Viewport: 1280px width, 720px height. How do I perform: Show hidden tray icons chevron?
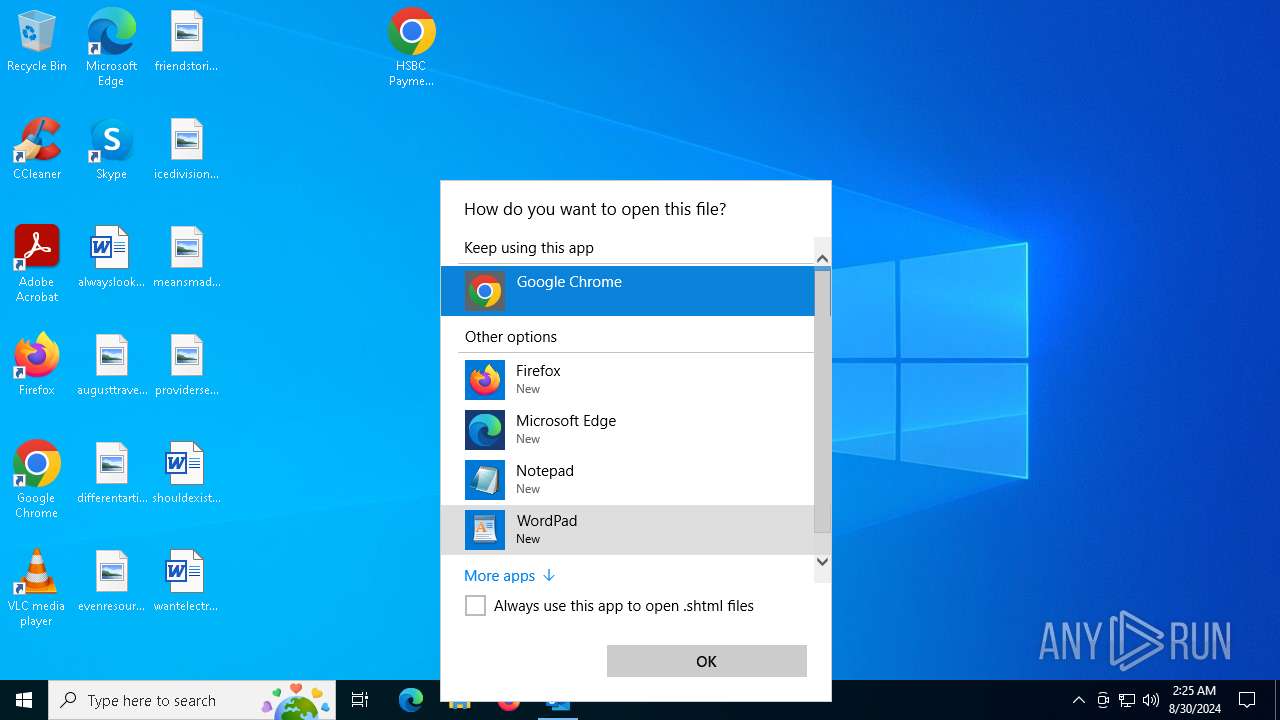coord(1078,700)
